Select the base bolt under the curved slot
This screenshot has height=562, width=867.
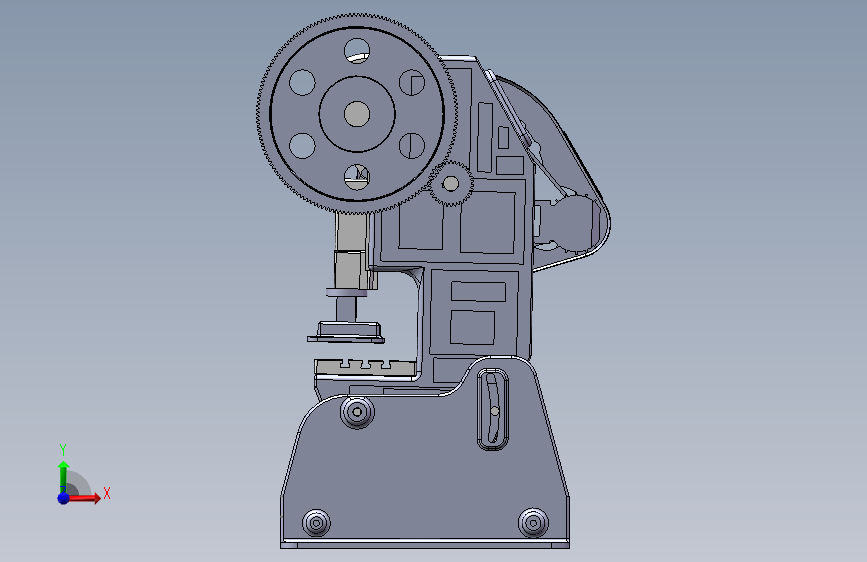(533, 522)
